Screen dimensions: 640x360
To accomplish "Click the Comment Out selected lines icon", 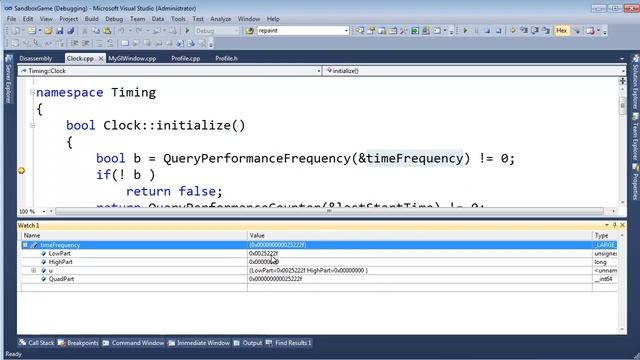I will 99,43.
